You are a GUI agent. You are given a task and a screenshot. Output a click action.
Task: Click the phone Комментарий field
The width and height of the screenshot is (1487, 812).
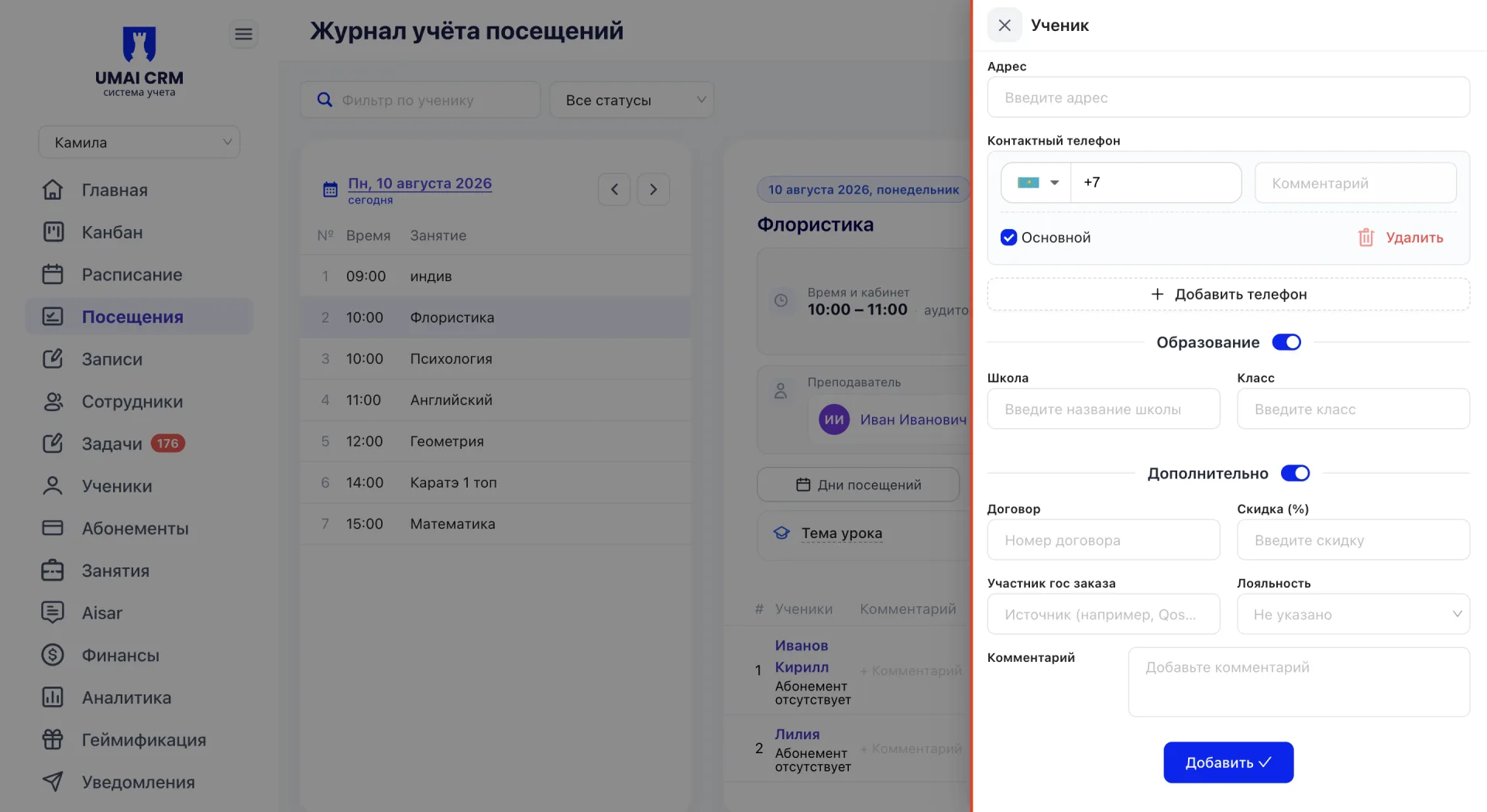pyautogui.click(x=1355, y=183)
